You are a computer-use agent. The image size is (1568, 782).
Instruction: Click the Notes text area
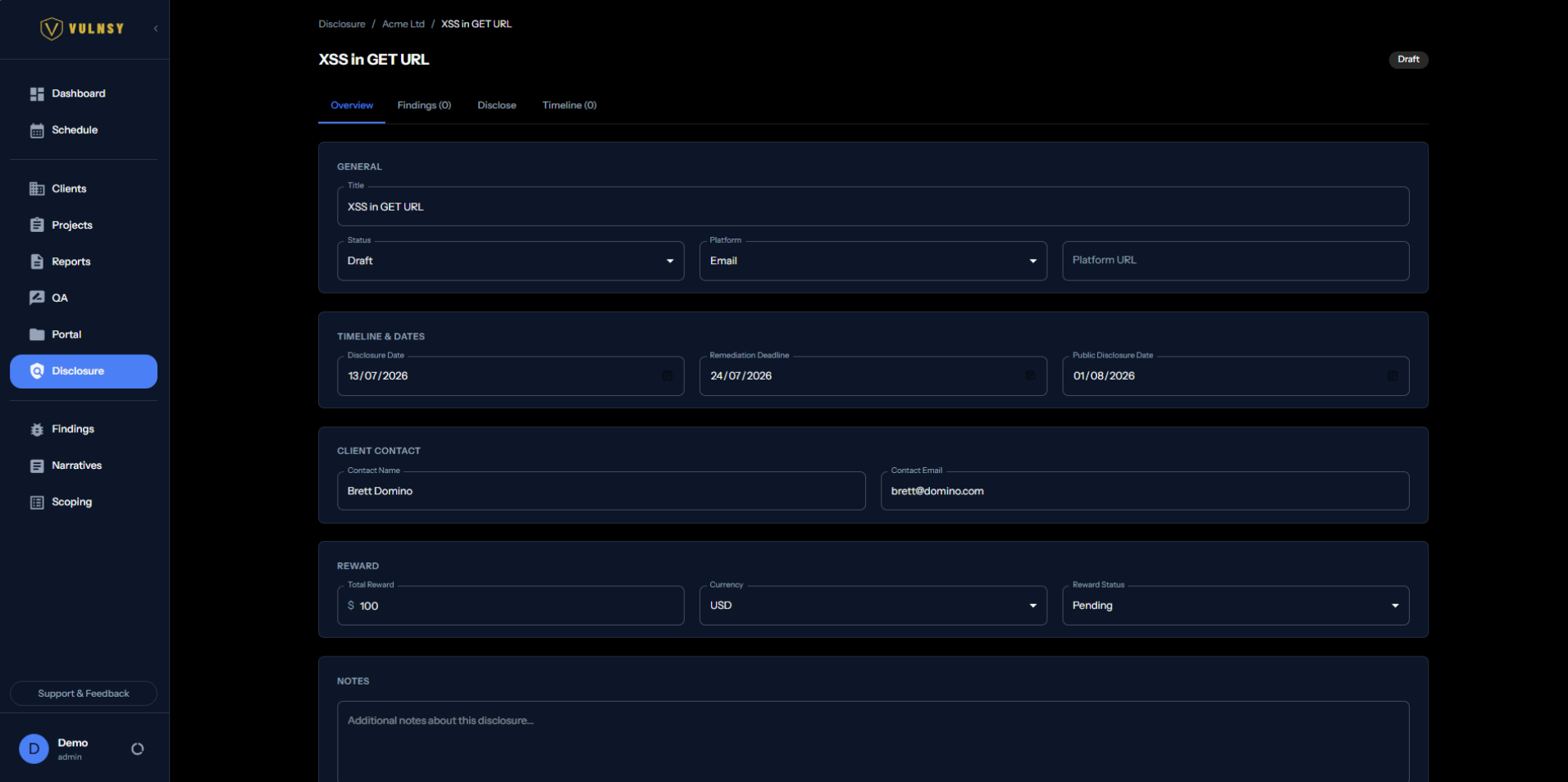click(x=873, y=742)
